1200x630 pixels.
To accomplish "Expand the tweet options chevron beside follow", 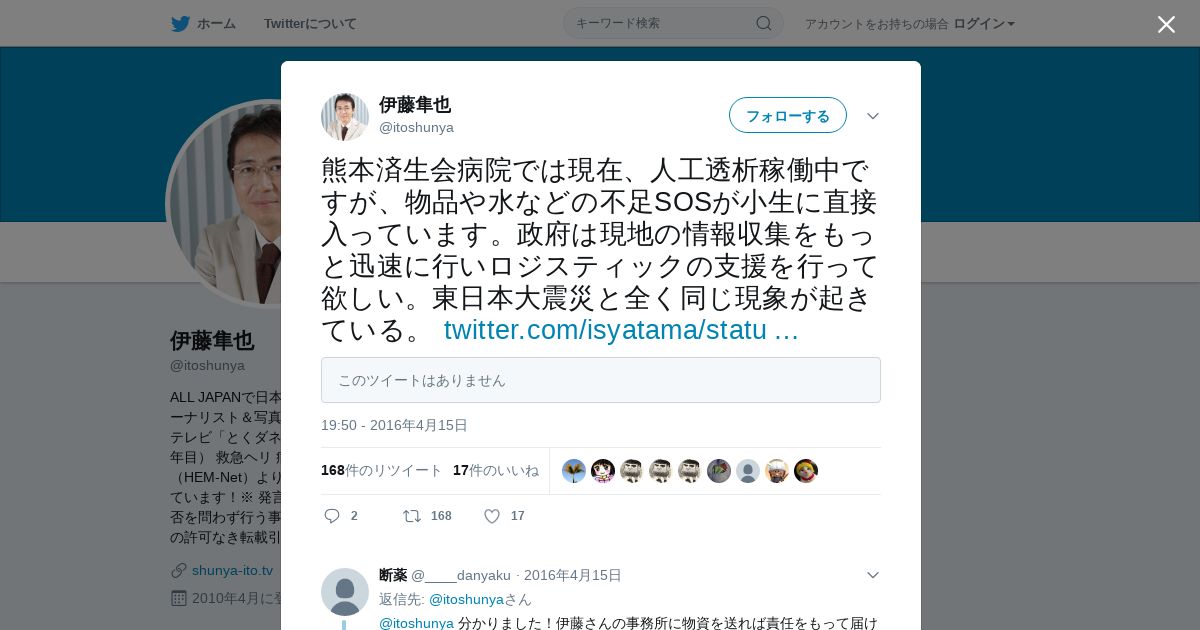I will tap(873, 116).
